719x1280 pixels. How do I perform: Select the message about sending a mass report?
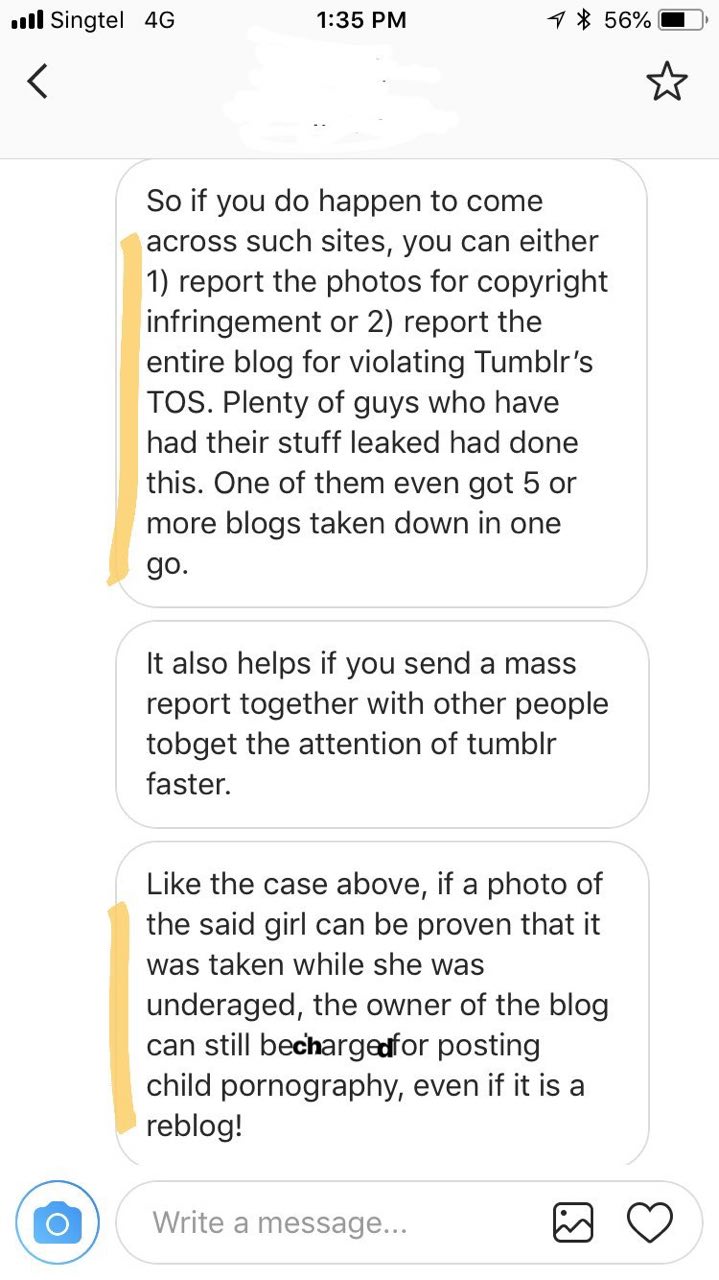pyautogui.click(x=382, y=724)
